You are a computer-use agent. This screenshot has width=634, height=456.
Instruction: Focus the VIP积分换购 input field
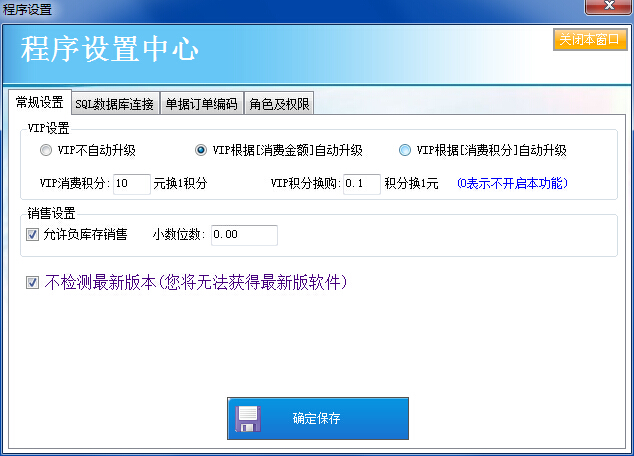tap(362, 184)
